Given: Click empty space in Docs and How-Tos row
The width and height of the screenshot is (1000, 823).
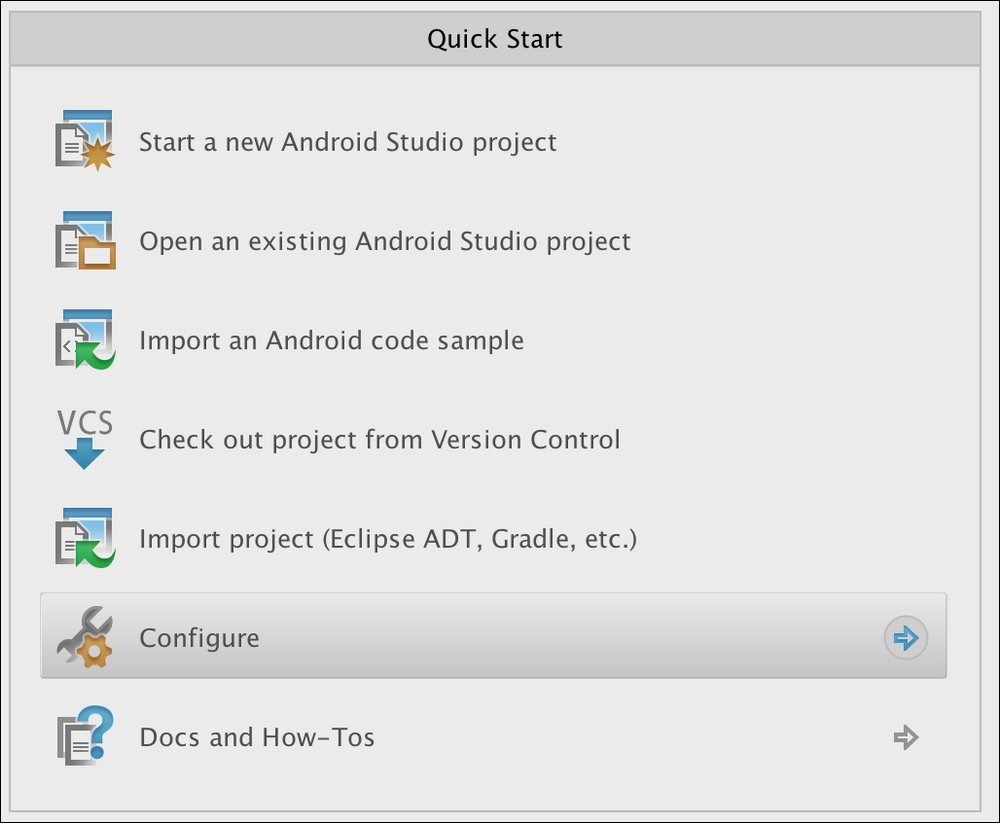Looking at the screenshot, I should pyautogui.click(x=631, y=737).
